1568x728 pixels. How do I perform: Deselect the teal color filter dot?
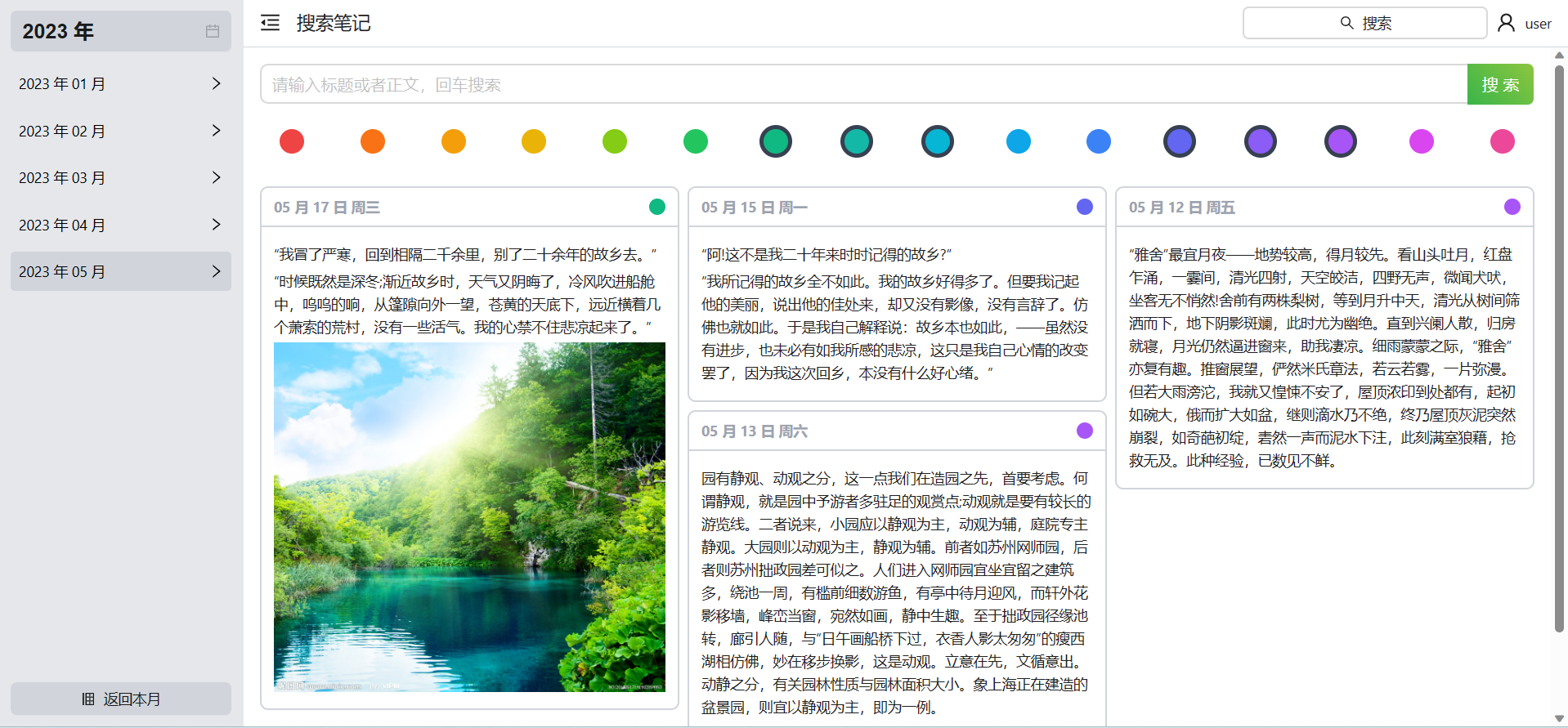tap(857, 141)
